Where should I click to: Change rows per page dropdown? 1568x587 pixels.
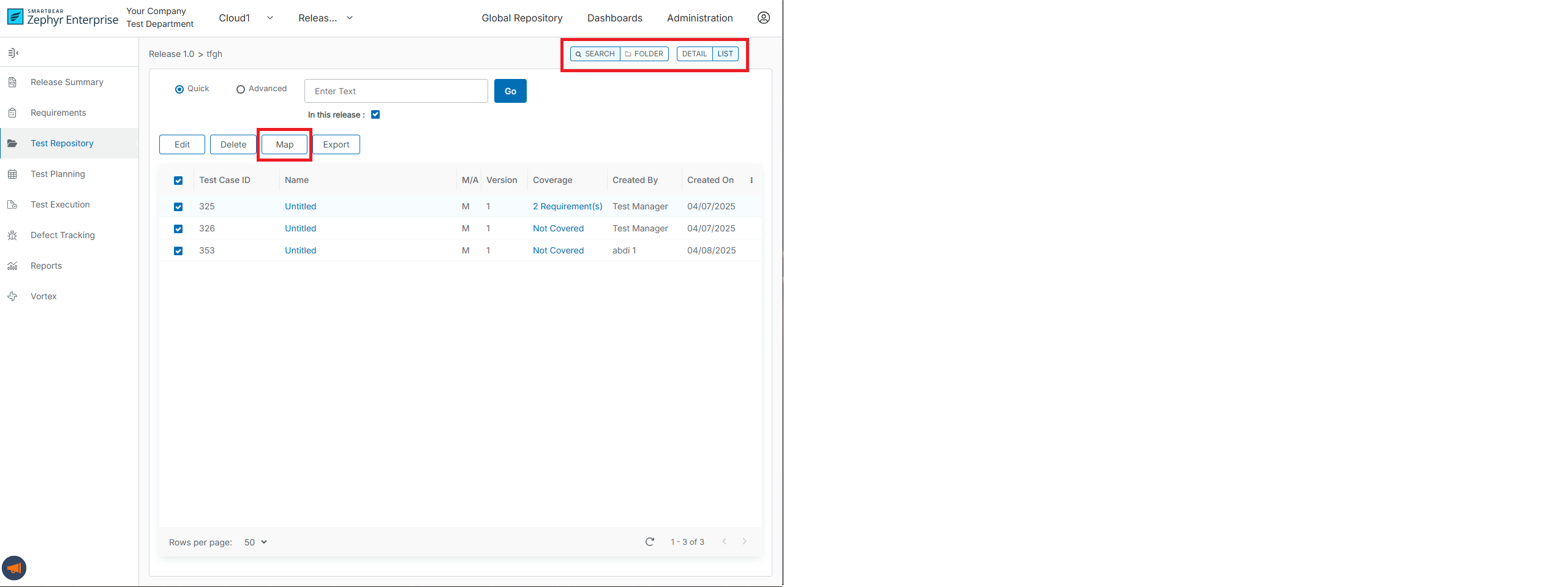255,542
